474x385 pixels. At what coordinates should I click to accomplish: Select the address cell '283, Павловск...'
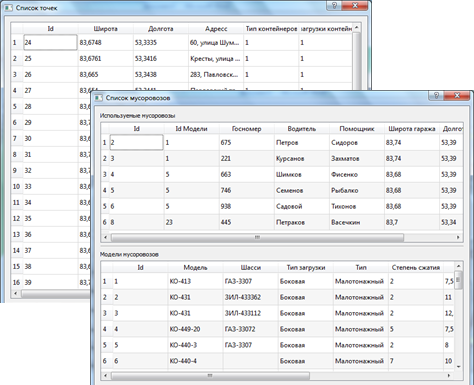click(216, 74)
